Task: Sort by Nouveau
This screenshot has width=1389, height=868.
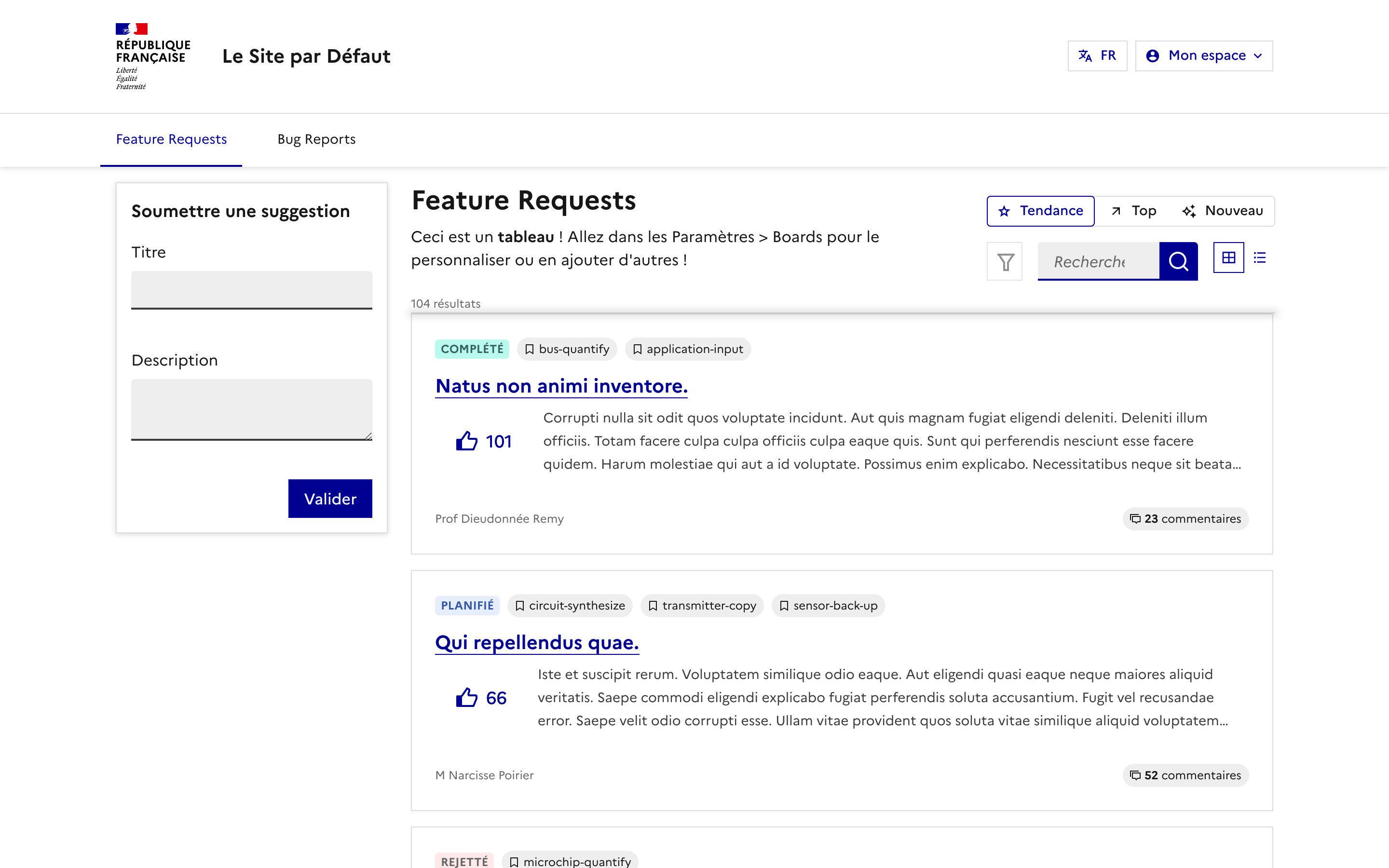Action: [x=1223, y=211]
